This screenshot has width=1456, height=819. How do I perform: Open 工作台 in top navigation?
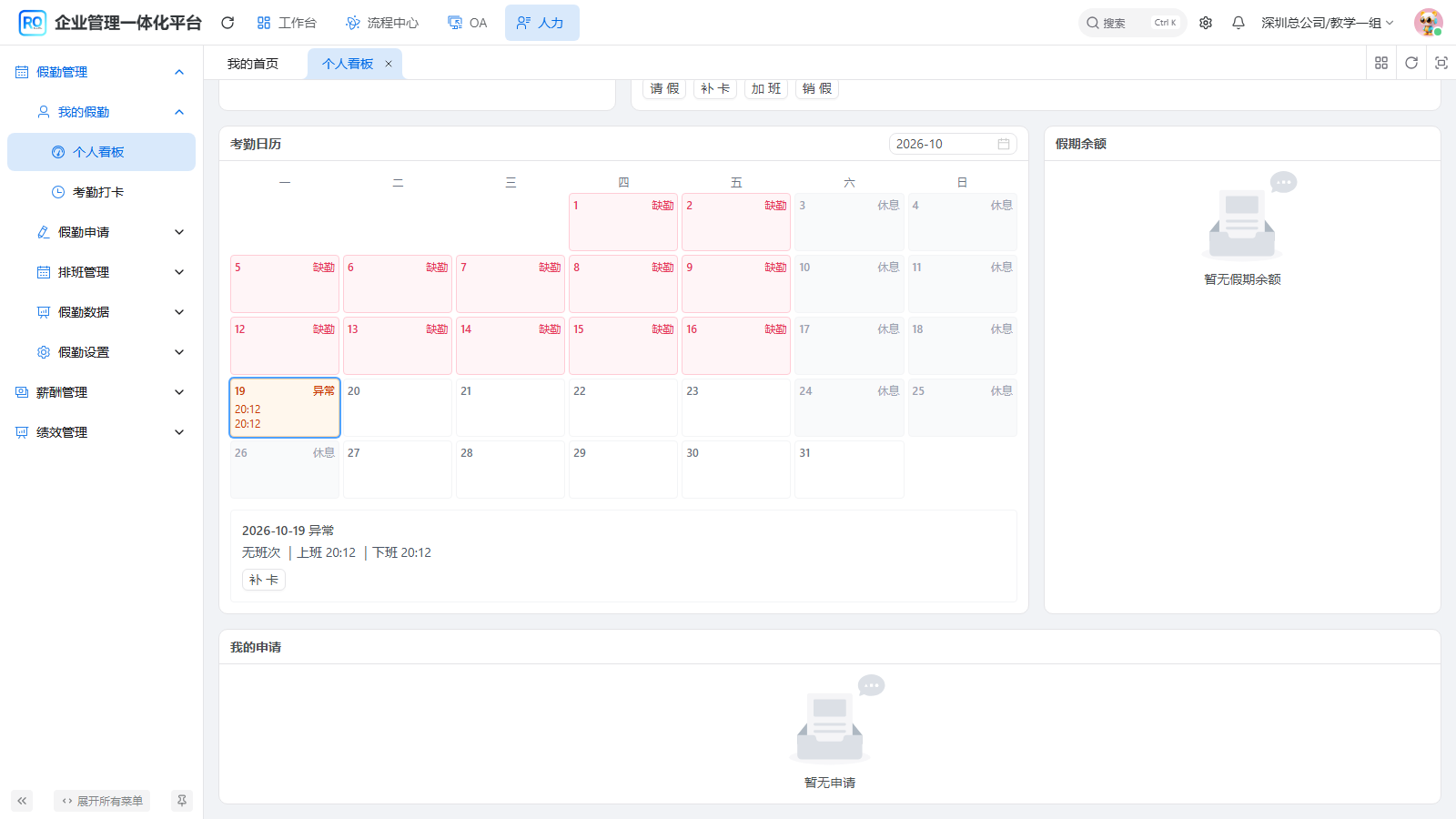(287, 23)
